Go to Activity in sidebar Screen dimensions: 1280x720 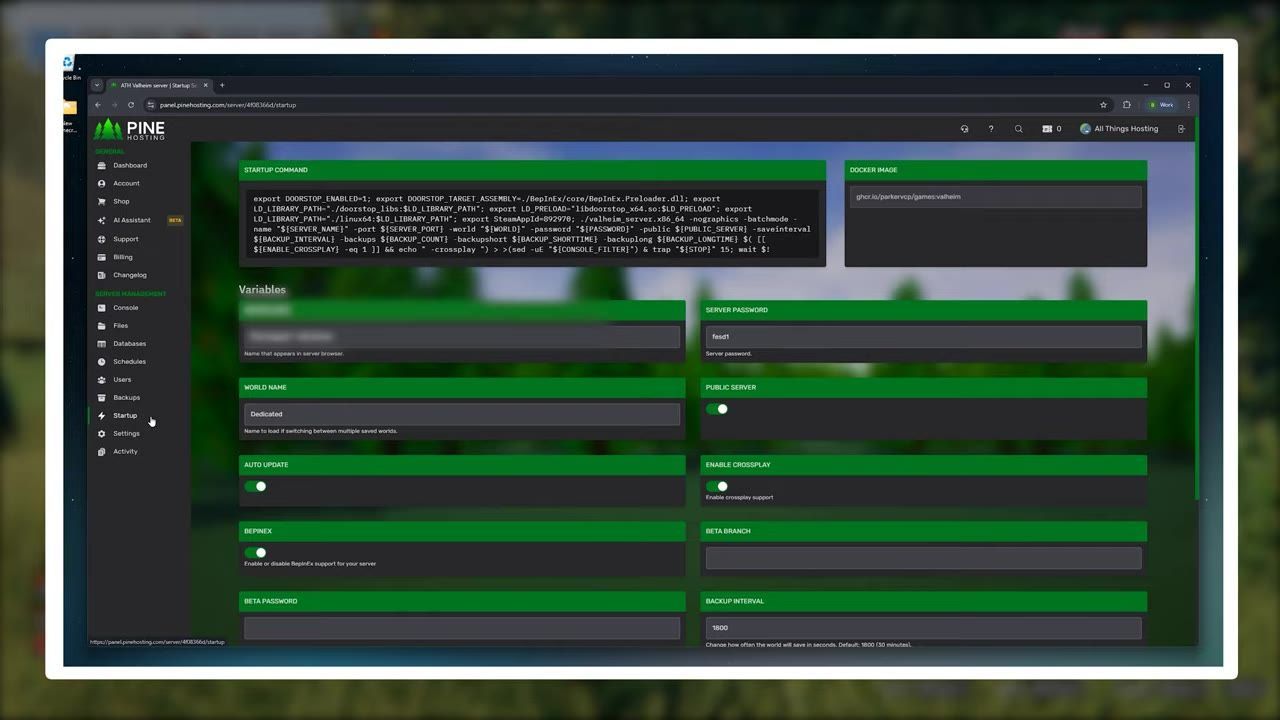coord(125,451)
